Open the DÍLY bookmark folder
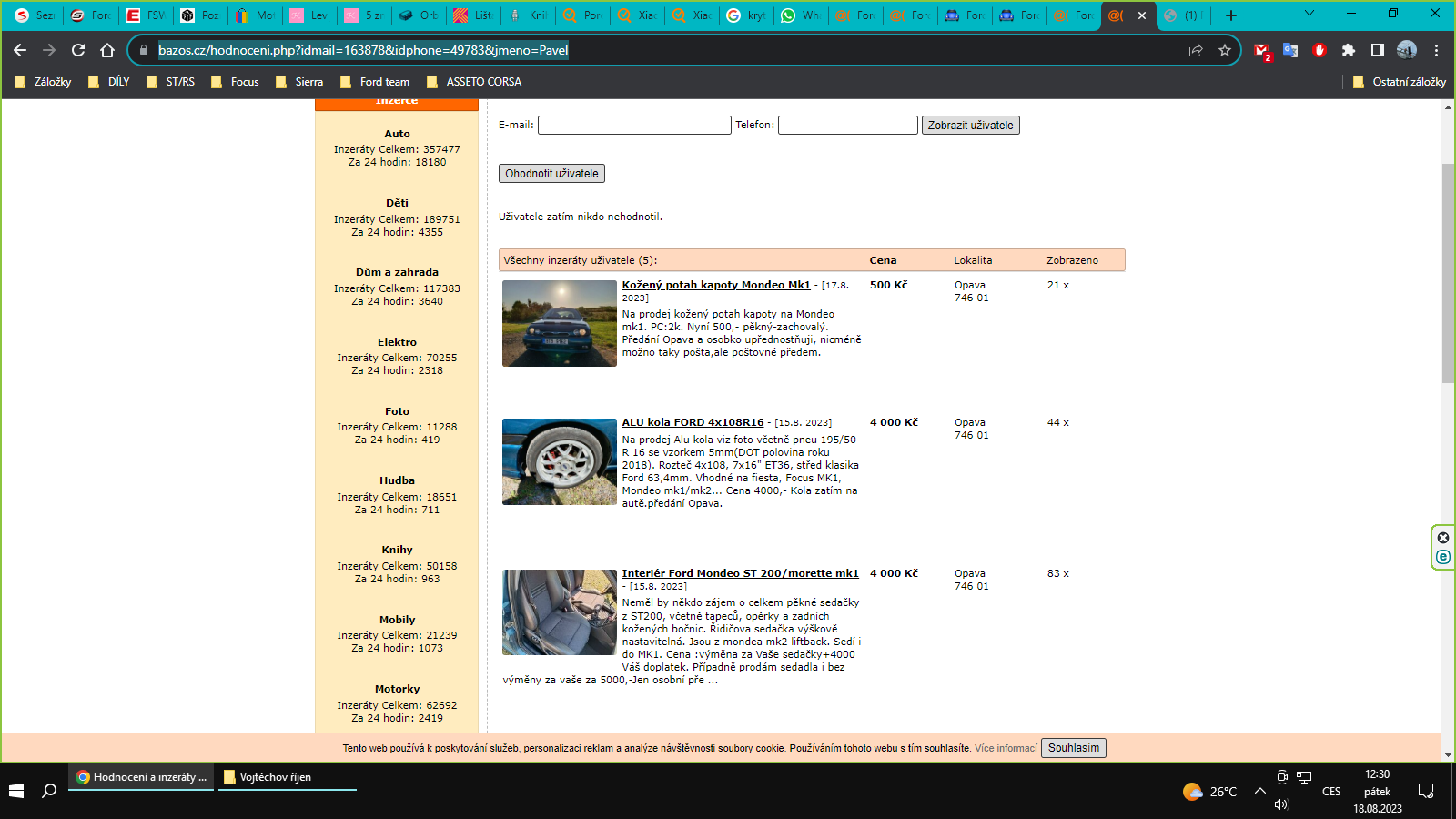 point(108,82)
